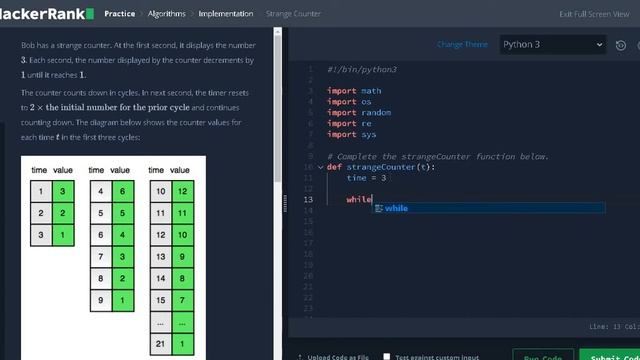
Task: Click the 'time = 3' code line
Action: point(366,178)
